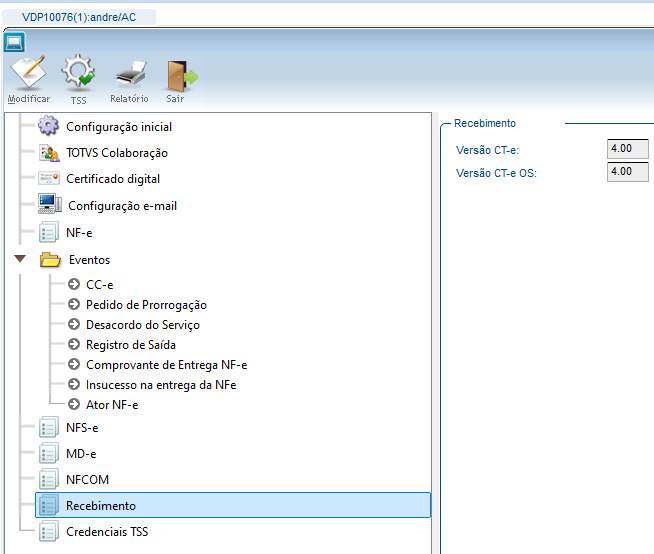Screen dimensions: 654x554
Task: Select the NFCOM tree label
Action: point(88,480)
